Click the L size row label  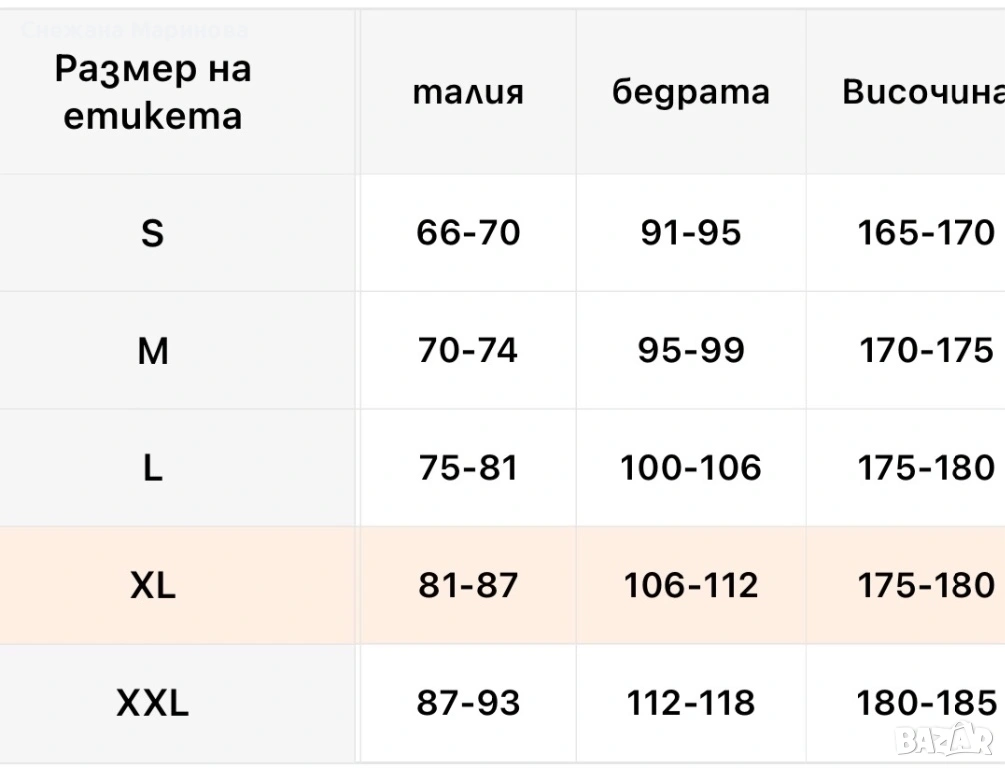tap(152, 468)
